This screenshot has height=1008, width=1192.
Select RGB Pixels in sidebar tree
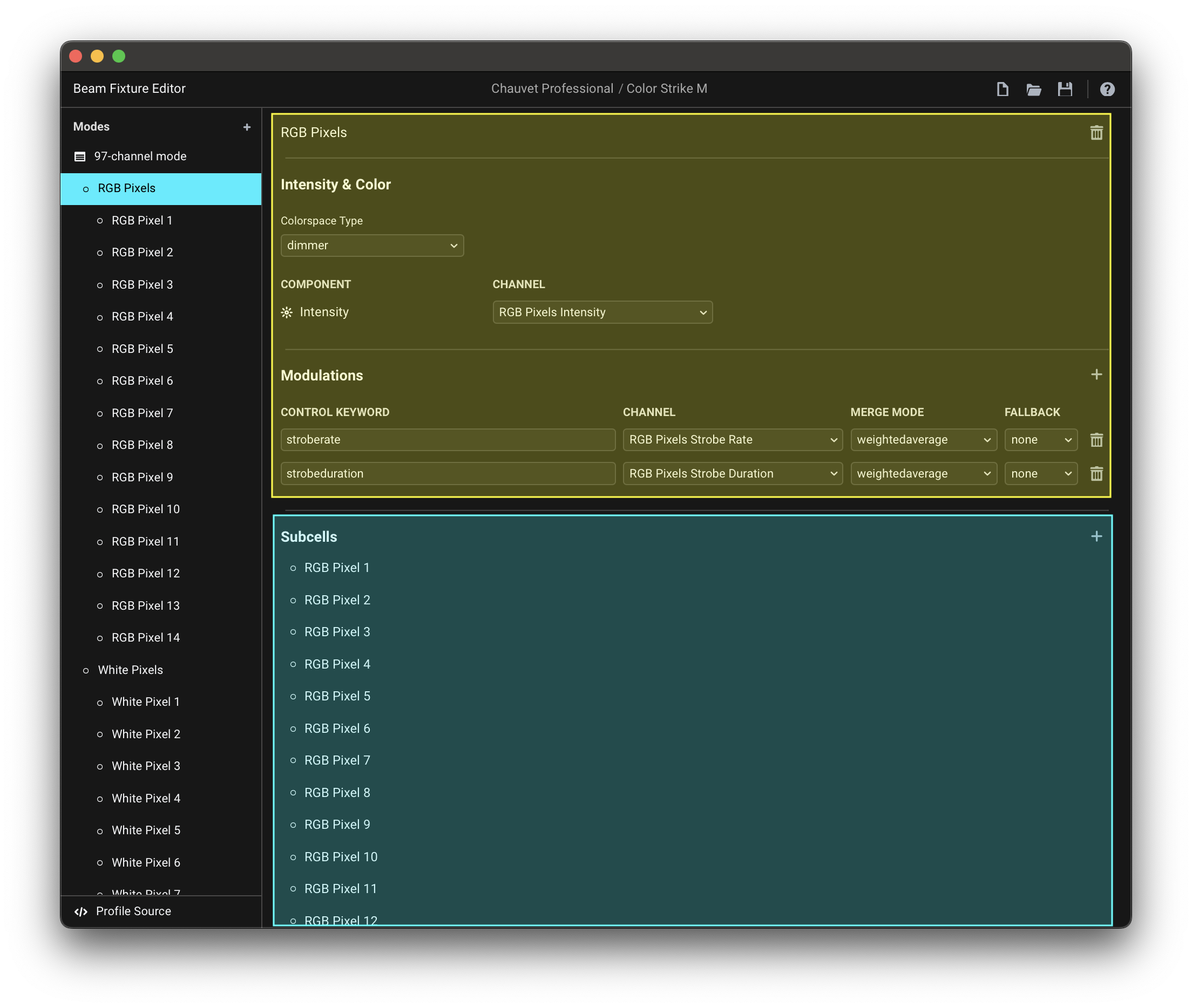click(x=161, y=188)
